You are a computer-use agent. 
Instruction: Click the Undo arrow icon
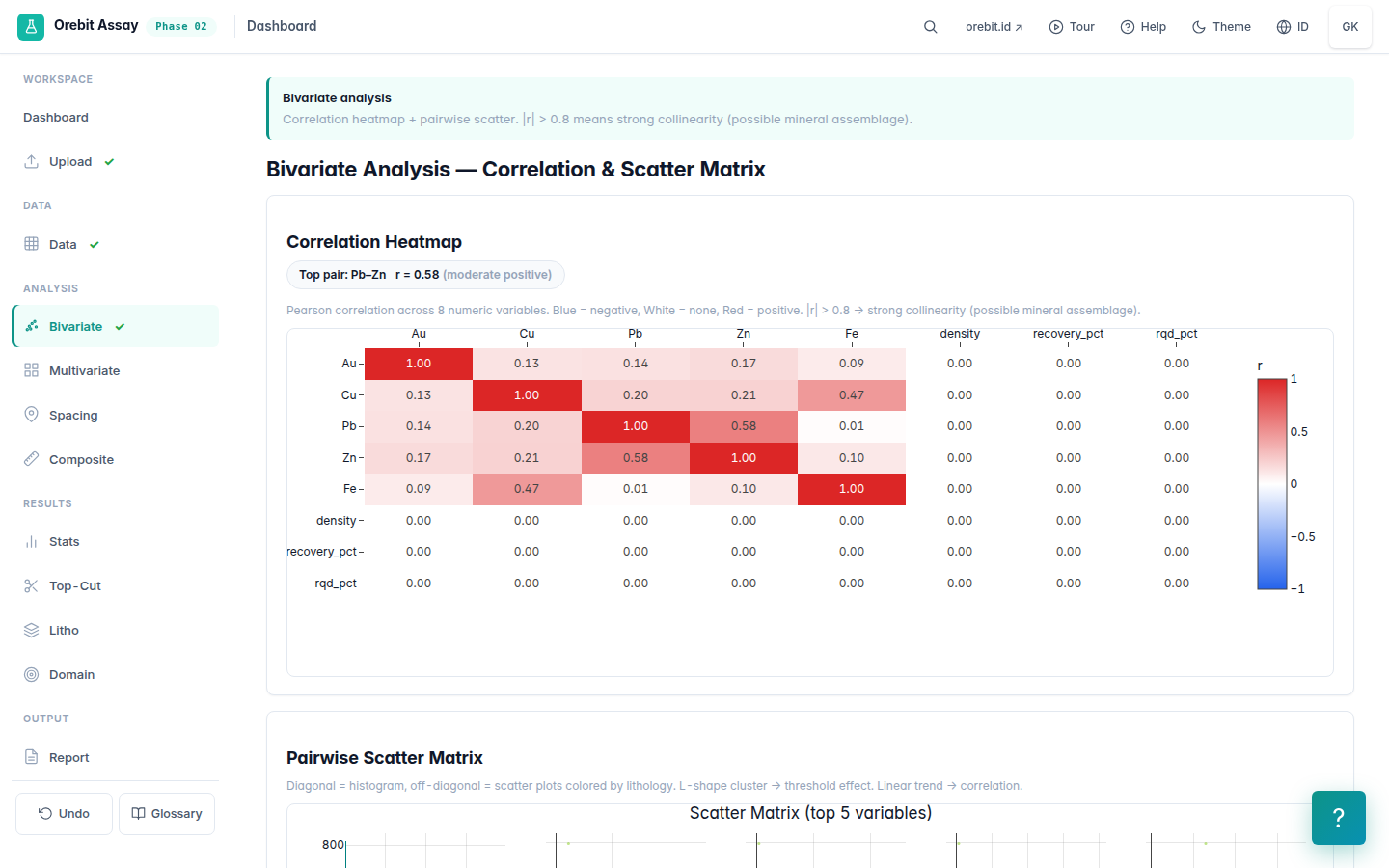click(45, 814)
